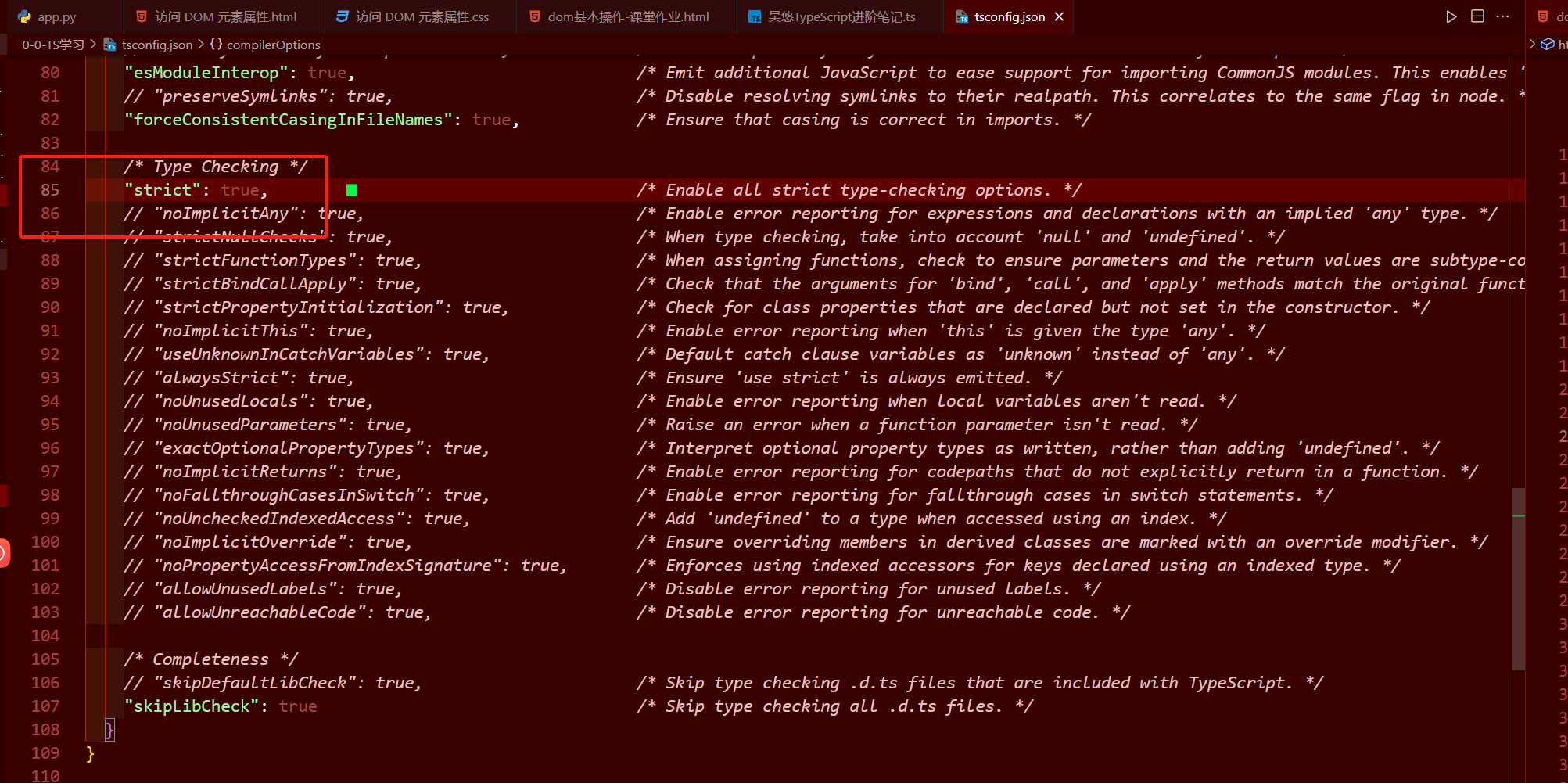Click the CSS icon on 访问 DOM 元素属性.css tab
This screenshot has height=783, width=1568.
coord(343,16)
